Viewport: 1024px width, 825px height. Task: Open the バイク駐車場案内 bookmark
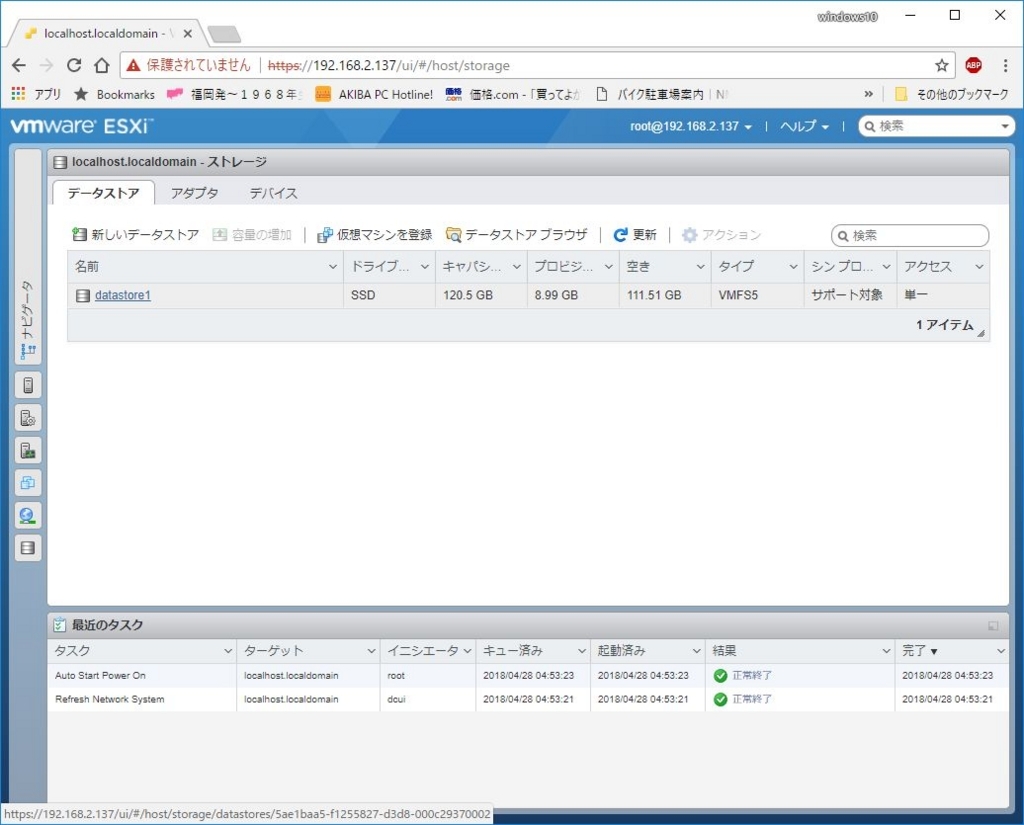[x=660, y=94]
